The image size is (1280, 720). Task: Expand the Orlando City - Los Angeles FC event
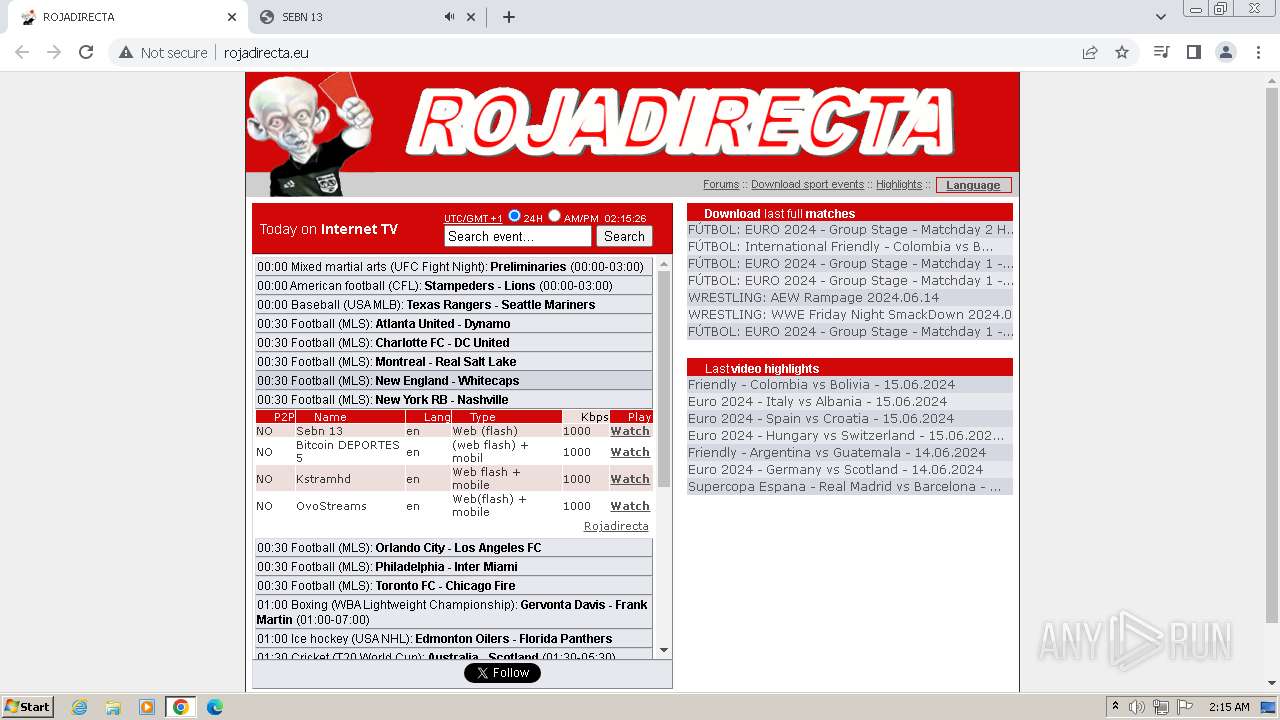[x=453, y=548]
